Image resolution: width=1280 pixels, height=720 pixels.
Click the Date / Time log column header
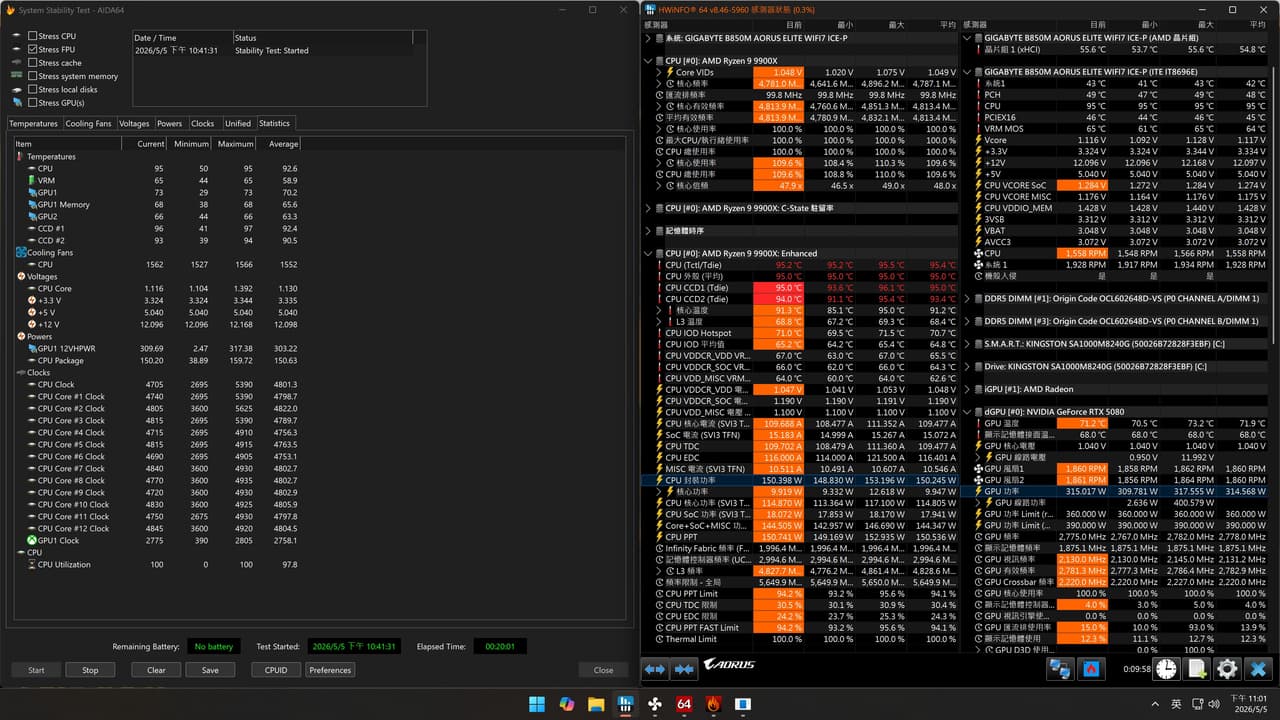(182, 38)
